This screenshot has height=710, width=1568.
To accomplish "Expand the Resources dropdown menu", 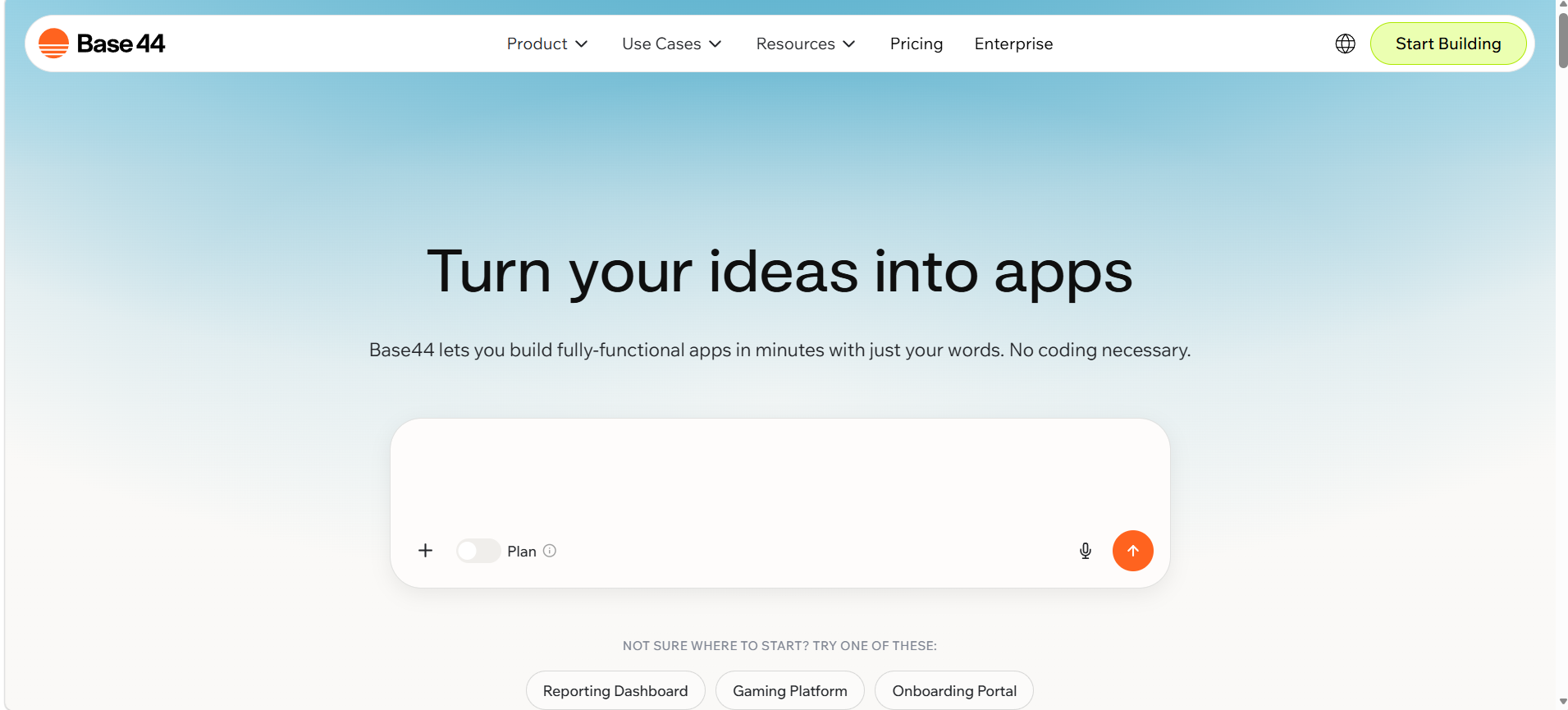I will coord(806,44).
